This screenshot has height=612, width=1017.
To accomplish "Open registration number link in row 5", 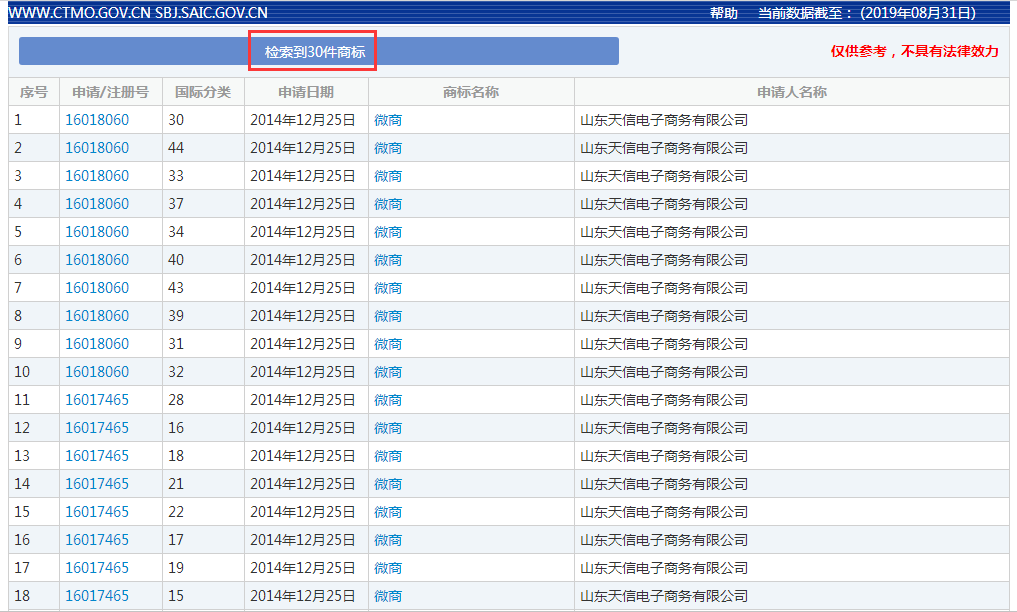I will tap(97, 231).
